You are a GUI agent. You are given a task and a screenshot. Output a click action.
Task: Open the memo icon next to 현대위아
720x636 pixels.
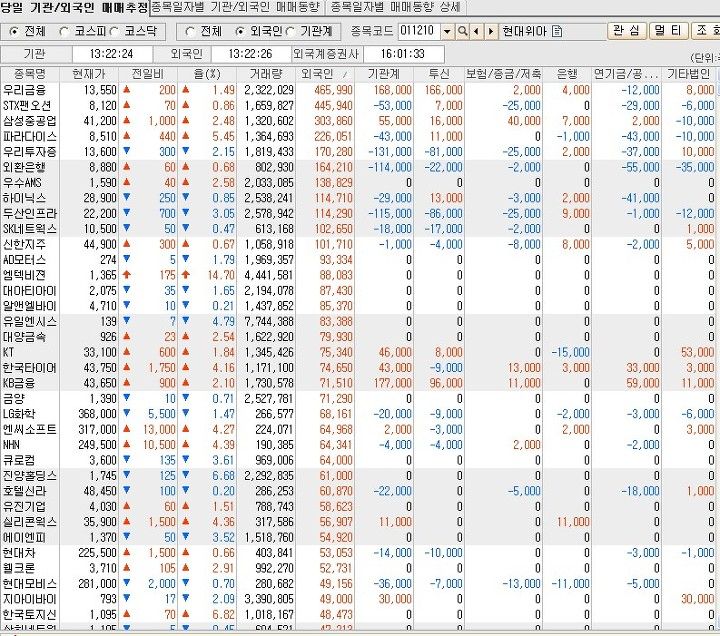pos(557,31)
